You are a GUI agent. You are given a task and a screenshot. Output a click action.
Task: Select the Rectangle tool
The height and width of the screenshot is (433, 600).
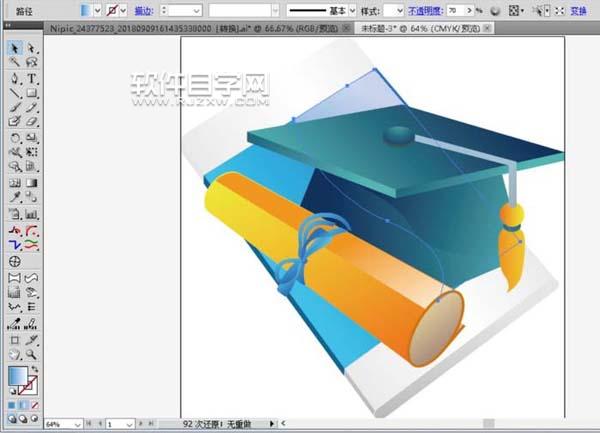pos(32,93)
